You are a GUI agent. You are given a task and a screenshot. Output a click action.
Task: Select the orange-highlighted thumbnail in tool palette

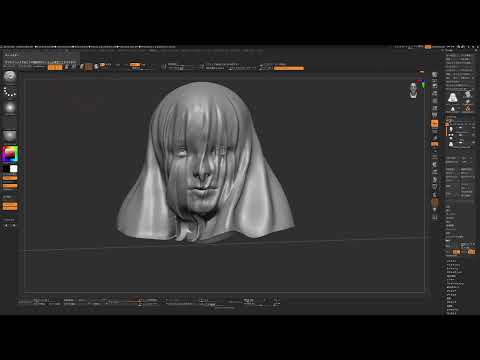(x=468, y=108)
